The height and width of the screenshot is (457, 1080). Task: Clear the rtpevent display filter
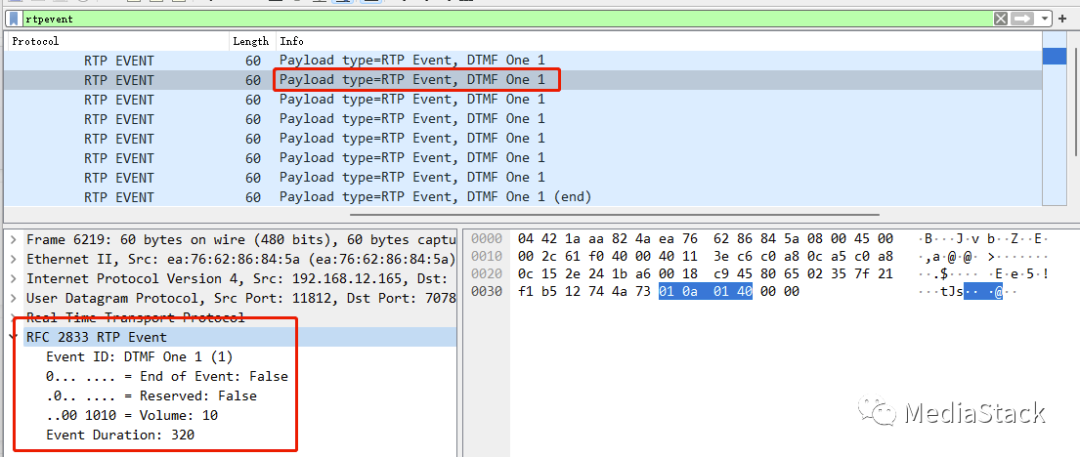[1001, 18]
